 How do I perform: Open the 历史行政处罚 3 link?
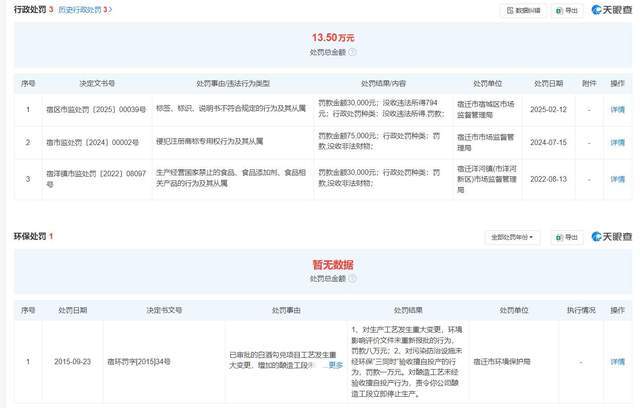(x=85, y=9)
